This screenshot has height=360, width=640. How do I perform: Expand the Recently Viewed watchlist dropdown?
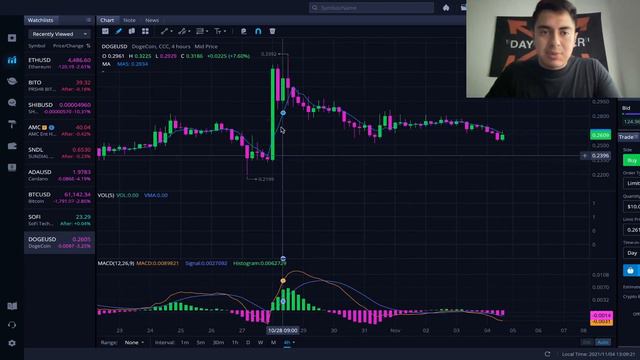[x=59, y=34]
